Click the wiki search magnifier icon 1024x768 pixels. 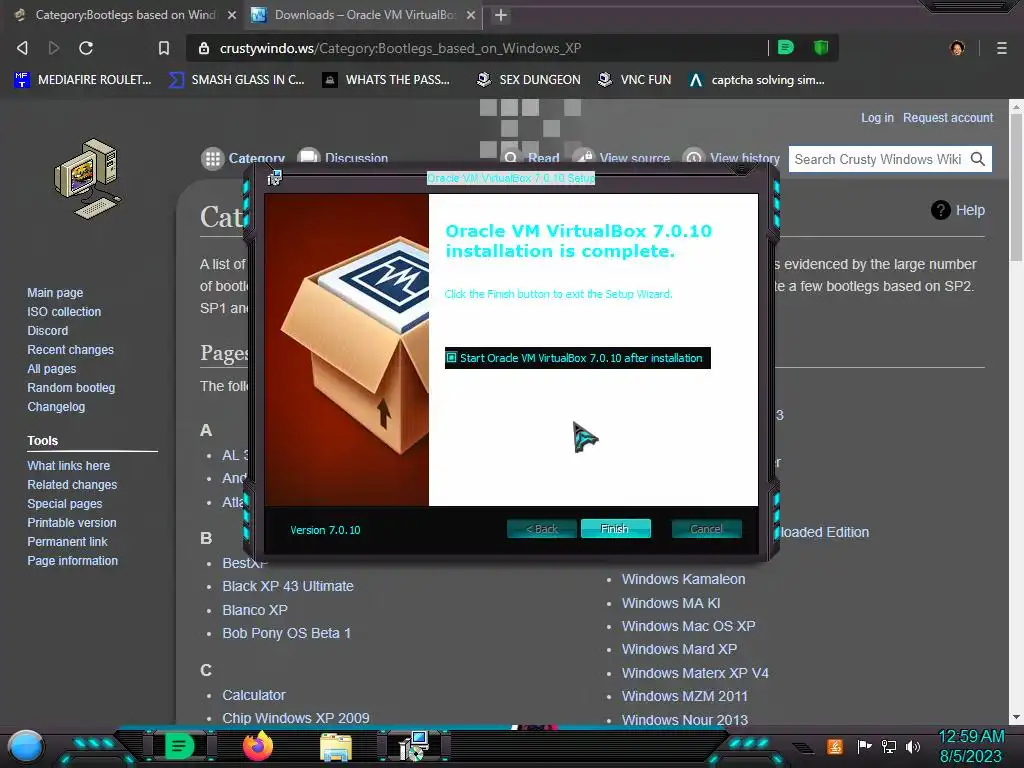tap(978, 159)
